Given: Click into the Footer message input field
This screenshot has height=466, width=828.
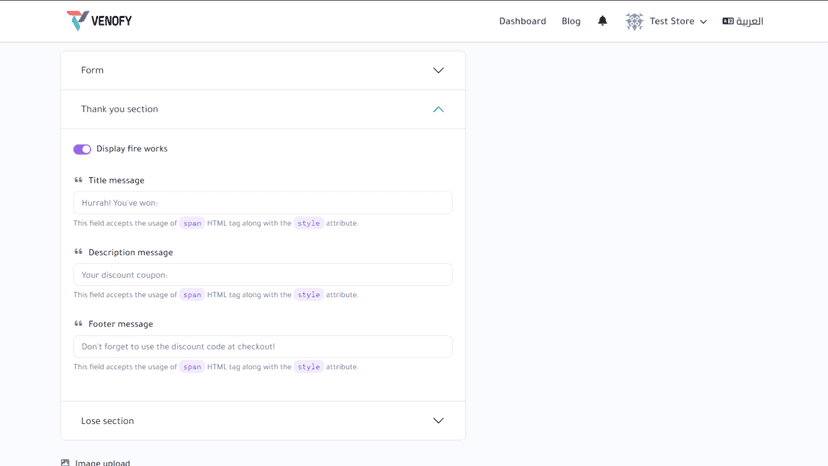Looking at the screenshot, I should (262, 347).
